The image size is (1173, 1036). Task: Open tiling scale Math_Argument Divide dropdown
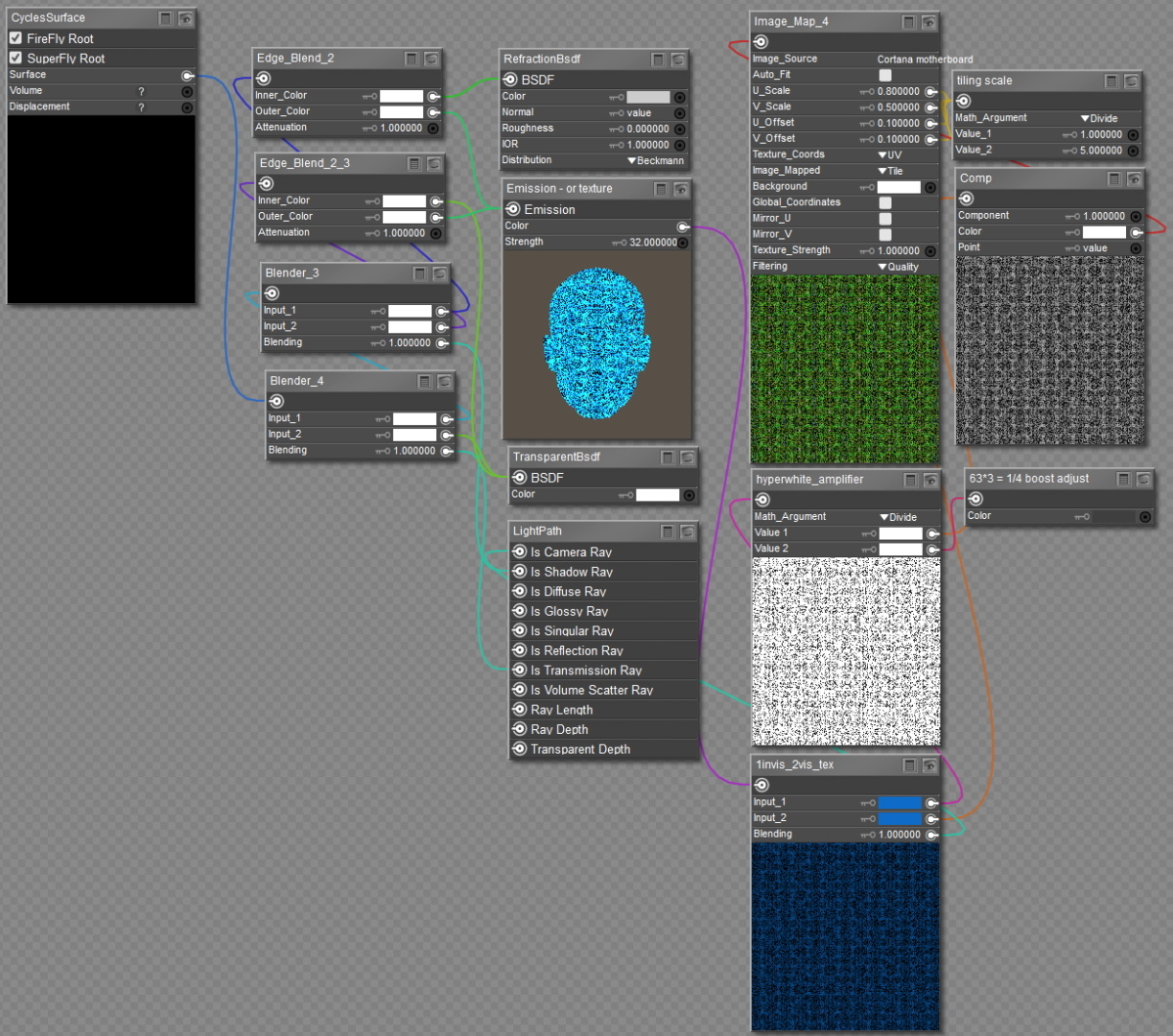tap(1099, 118)
